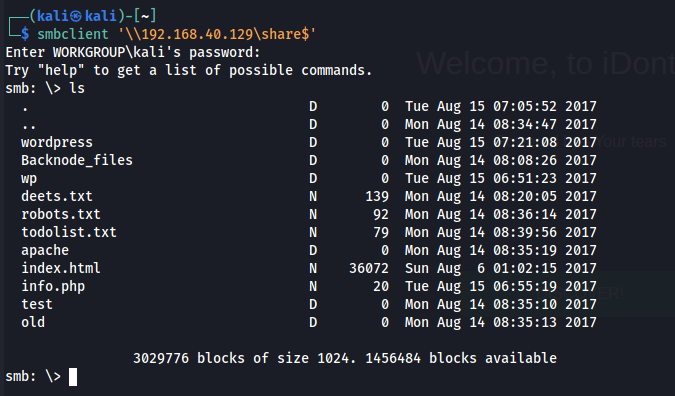Click the cursor at the last smb prompt

pos(73,377)
